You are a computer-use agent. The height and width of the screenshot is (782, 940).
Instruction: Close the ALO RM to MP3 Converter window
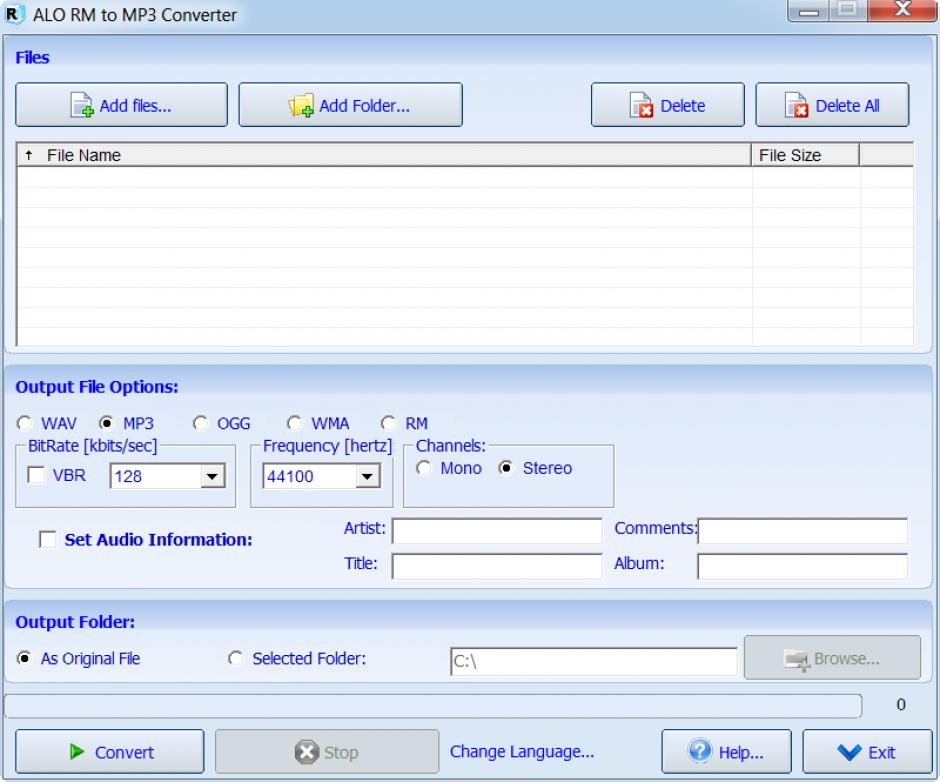pyautogui.click(x=902, y=10)
